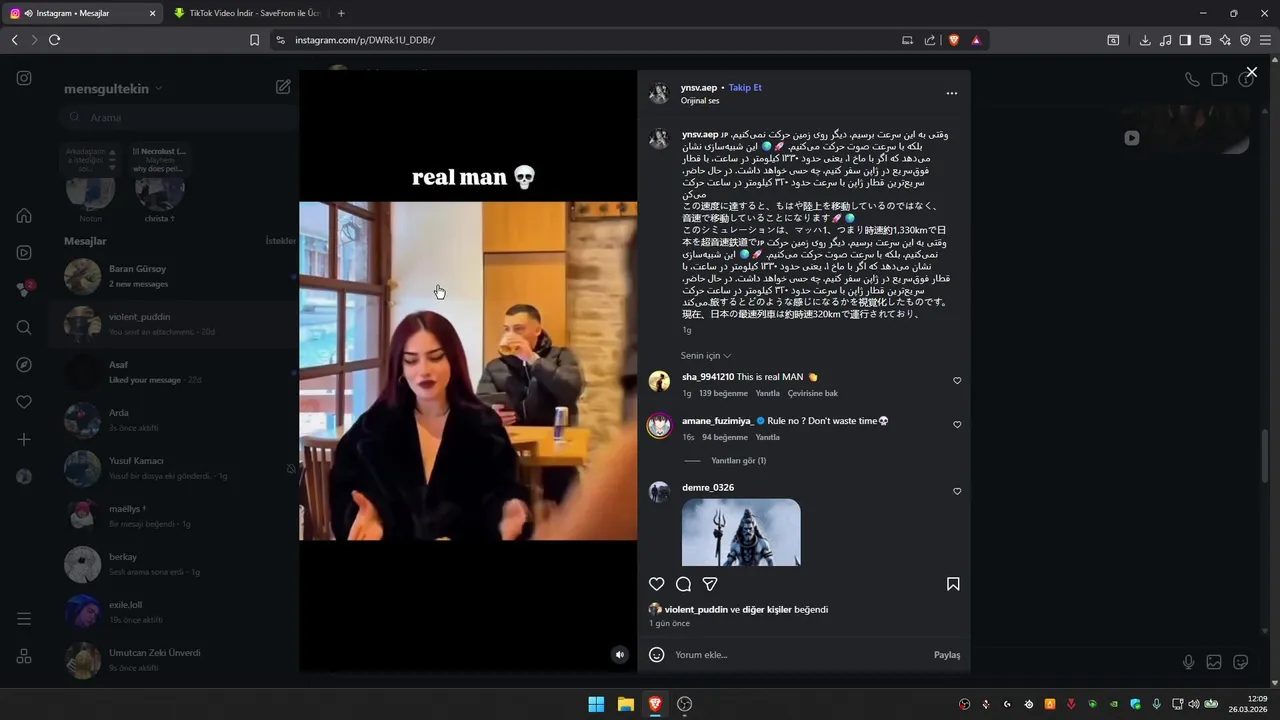Open Instagram home via the logo icon
Viewport: 1280px width, 720px height.
(x=24, y=78)
